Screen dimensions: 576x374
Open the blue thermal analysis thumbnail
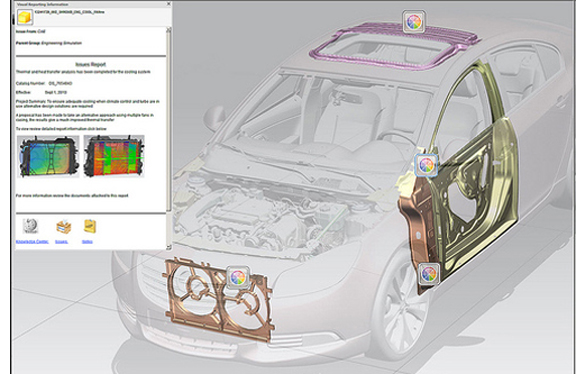(x=48, y=156)
